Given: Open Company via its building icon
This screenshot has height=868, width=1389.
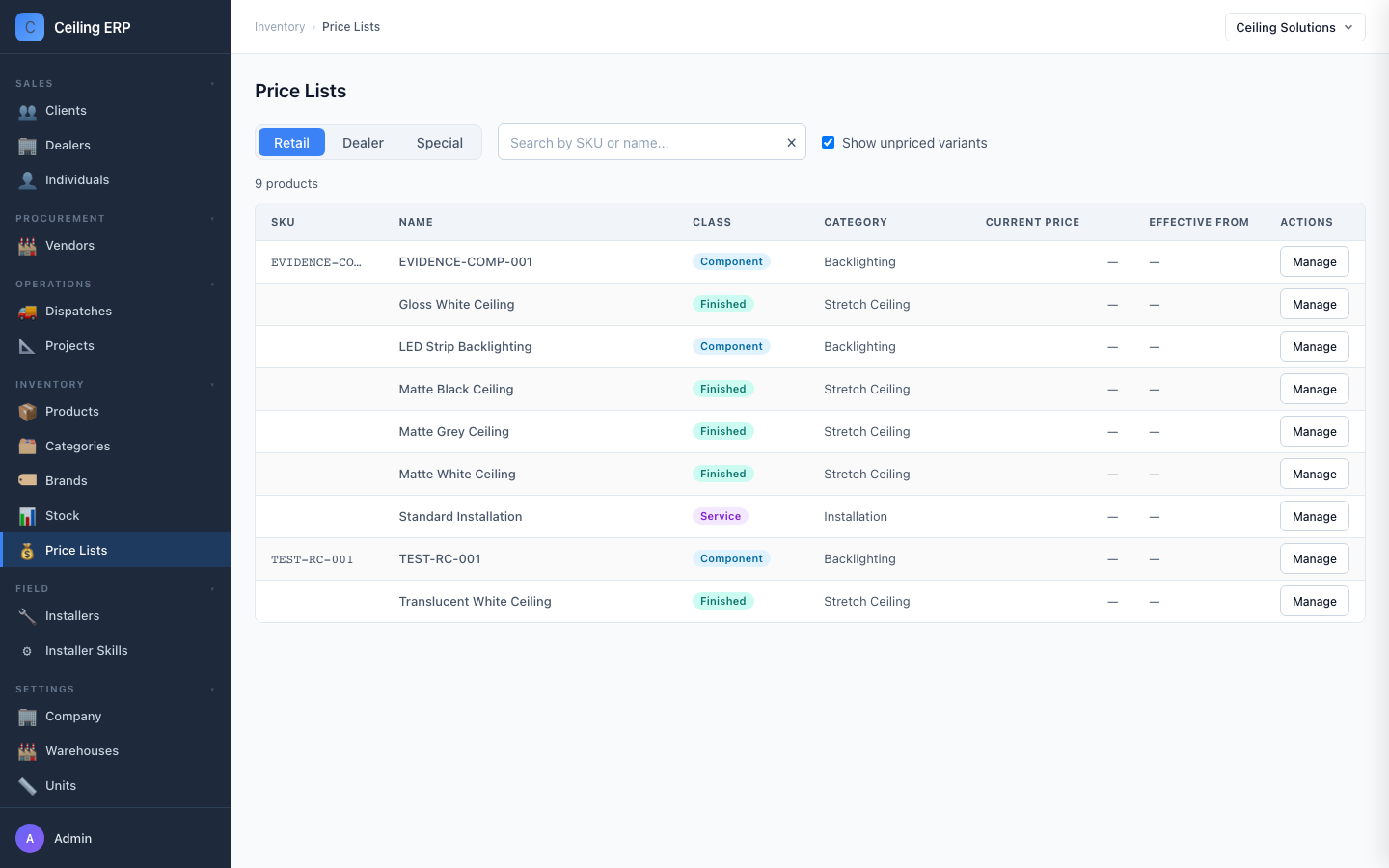Looking at the screenshot, I should pos(27,717).
